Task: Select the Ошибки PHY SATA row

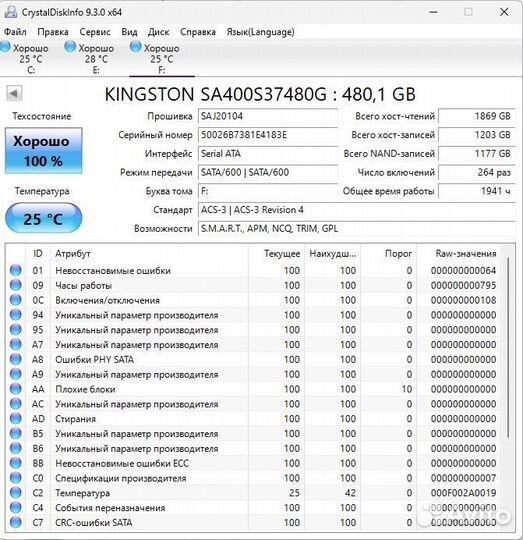Action: 253,359
